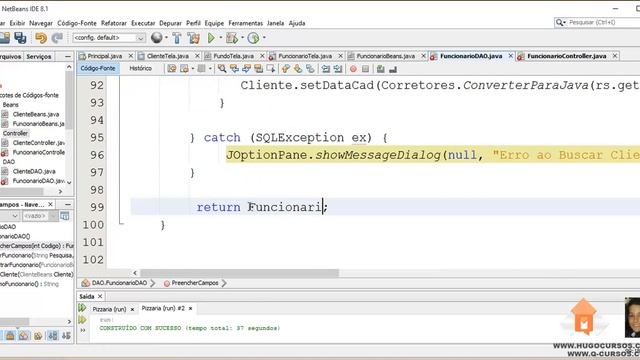Open the Depurar menu
This screenshot has width=640, height=360.
tap(170, 23)
